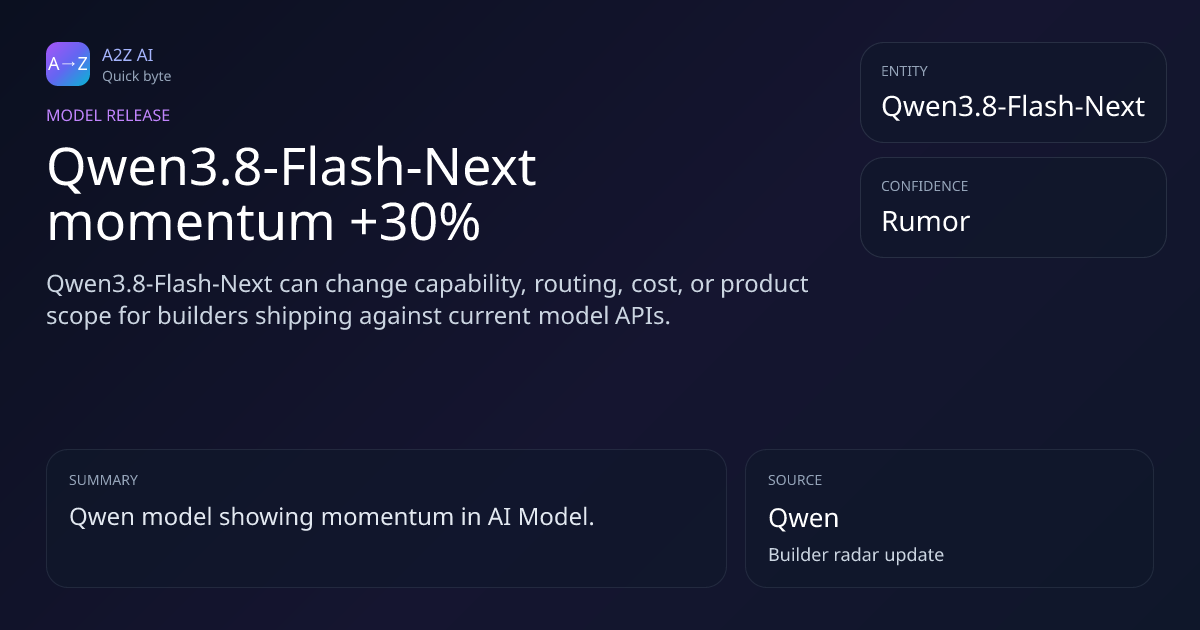The width and height of the screenshot is (1200, 630).
Task: Select the purple MODEL RELEASE category tag
Action: (108, 115)
